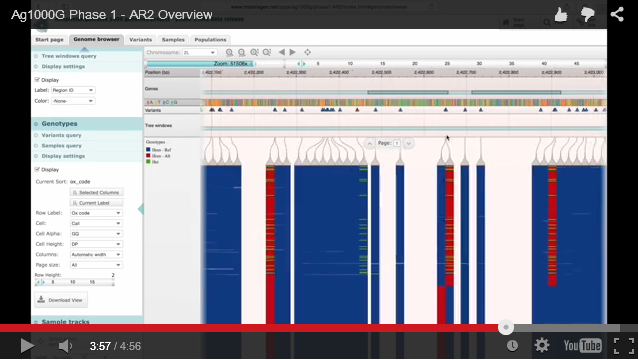
Task: Play the YouTube video
Action: click(x=27, y=346)
